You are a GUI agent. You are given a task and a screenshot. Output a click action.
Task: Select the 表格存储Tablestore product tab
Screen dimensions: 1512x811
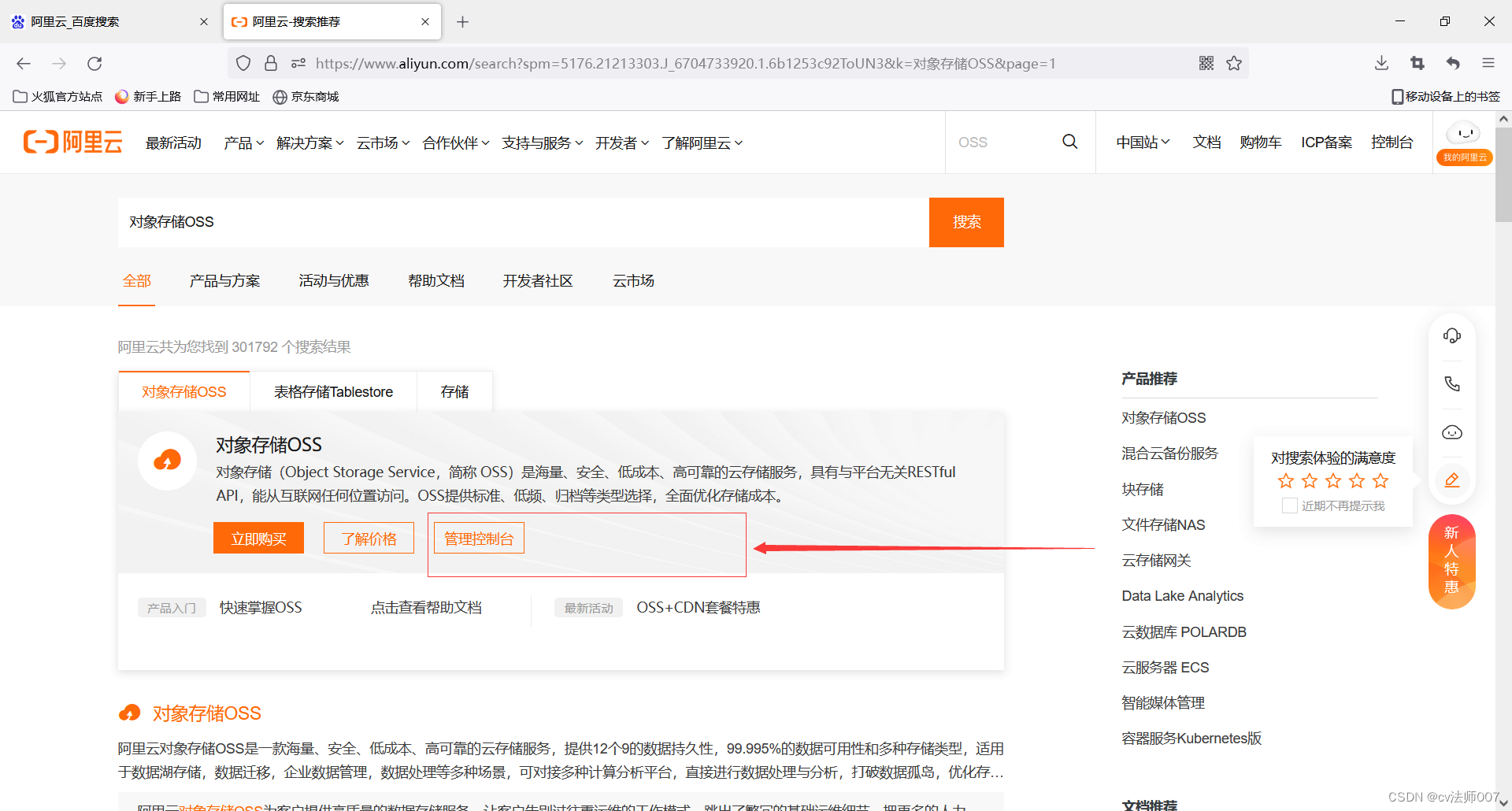point(333,392)
